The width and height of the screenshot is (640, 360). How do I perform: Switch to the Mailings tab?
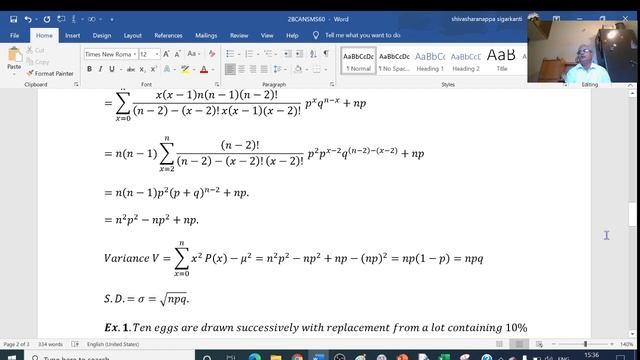[206, 36]
